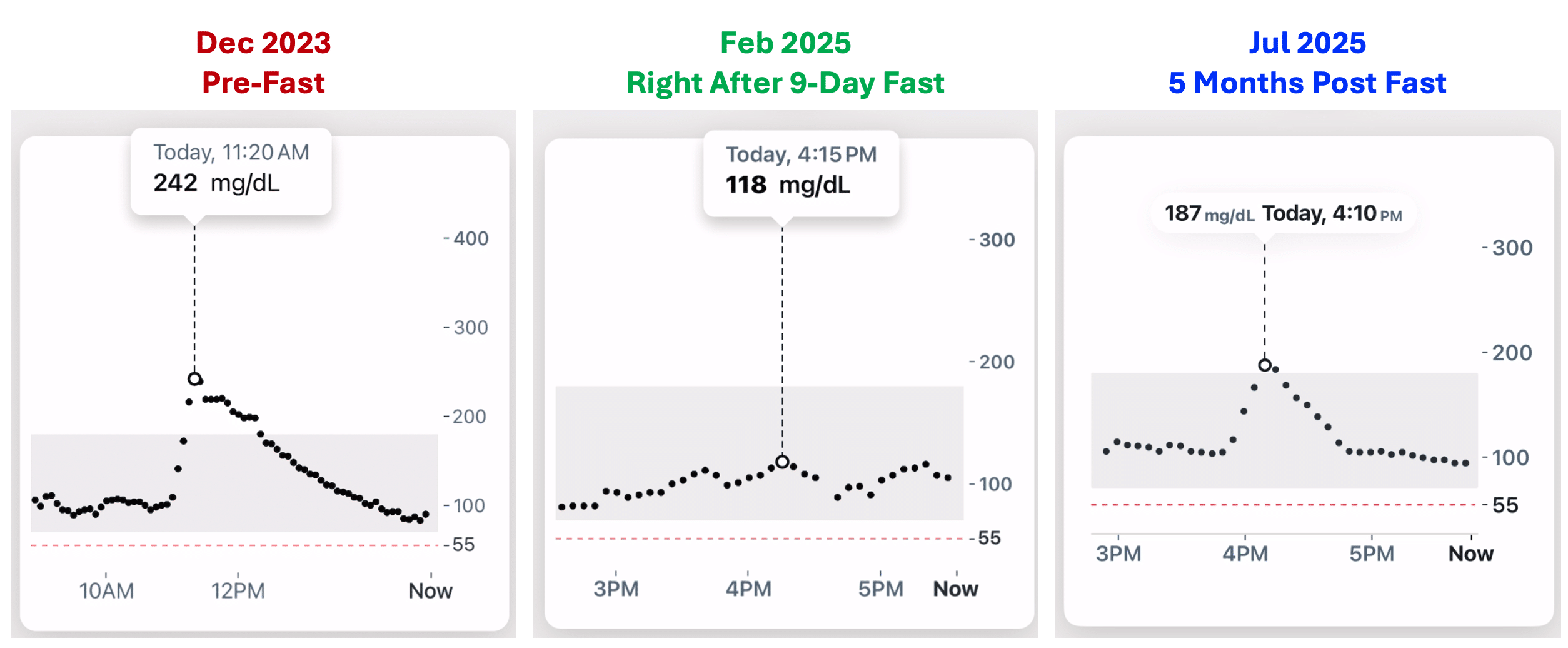Click the 400 value on the Dec 2023 chart
The height and width of the screenshot is (648, 1568).
coord(471,238)
